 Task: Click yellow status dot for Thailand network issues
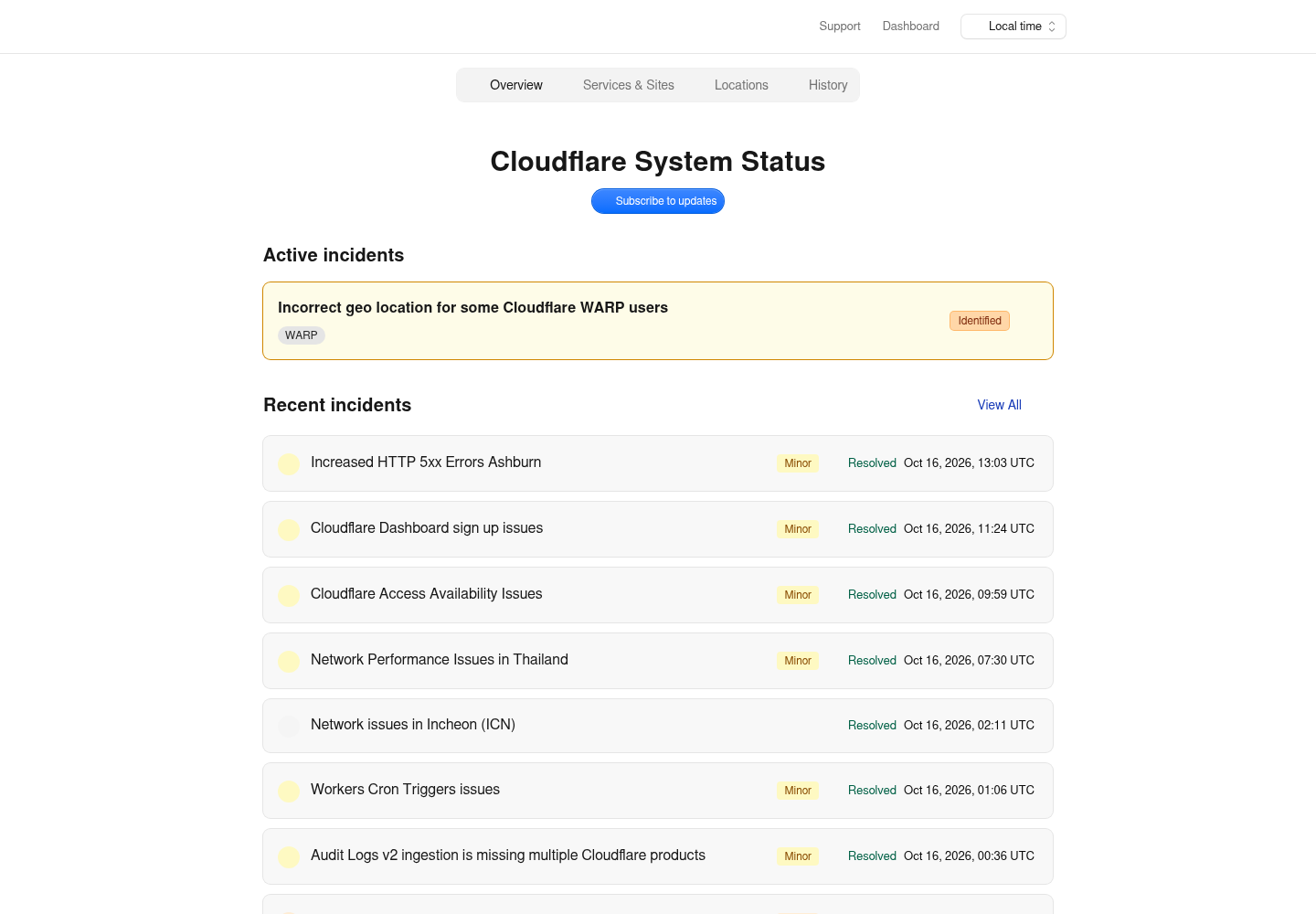pyautogui.click(x=289, y=662)
